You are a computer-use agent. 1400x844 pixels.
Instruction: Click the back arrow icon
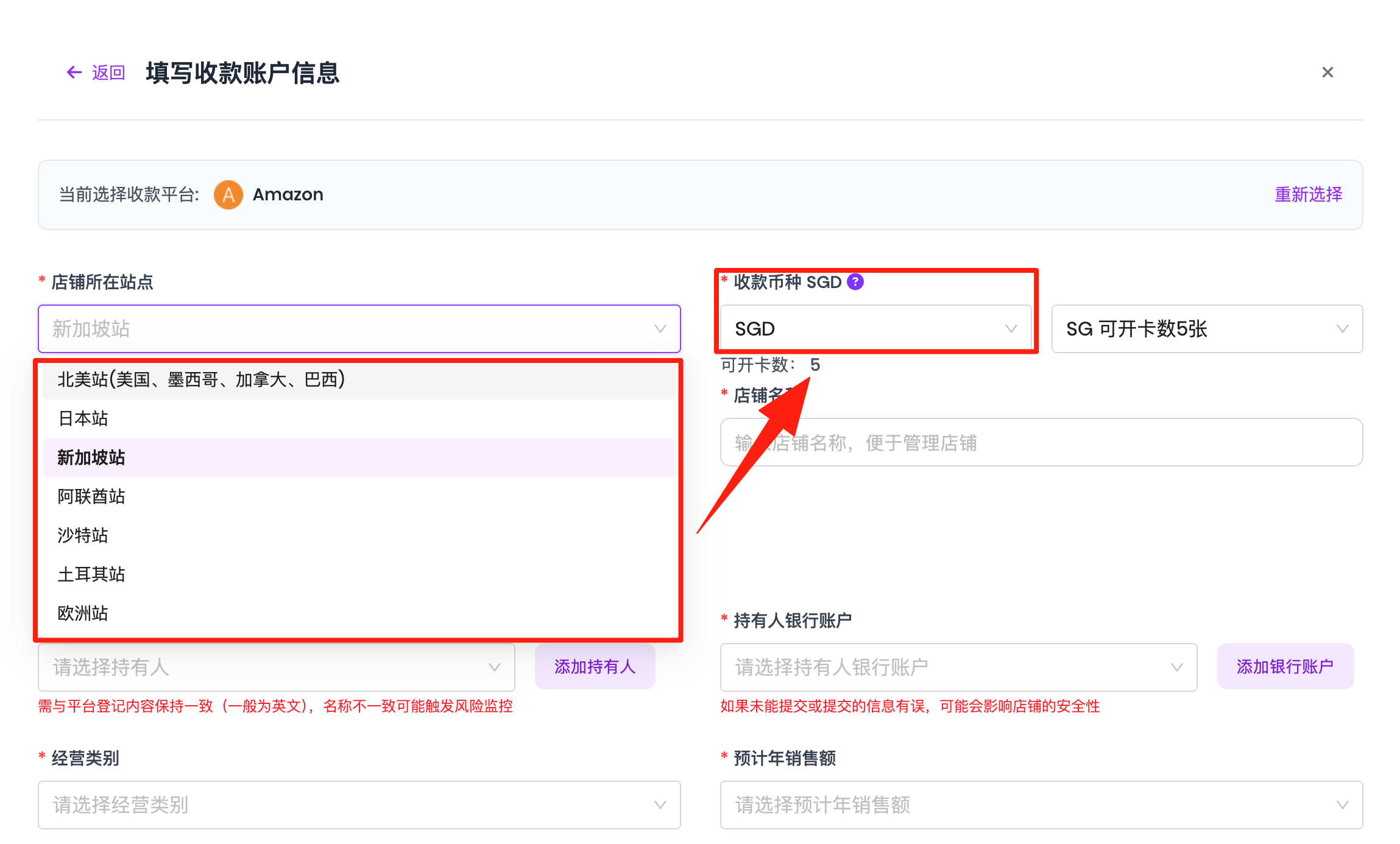[73, 72]
